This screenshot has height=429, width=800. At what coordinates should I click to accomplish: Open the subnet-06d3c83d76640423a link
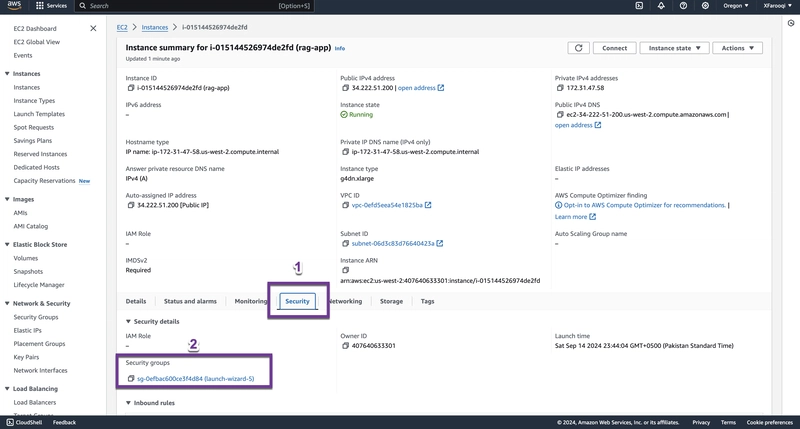coord(393,244)
